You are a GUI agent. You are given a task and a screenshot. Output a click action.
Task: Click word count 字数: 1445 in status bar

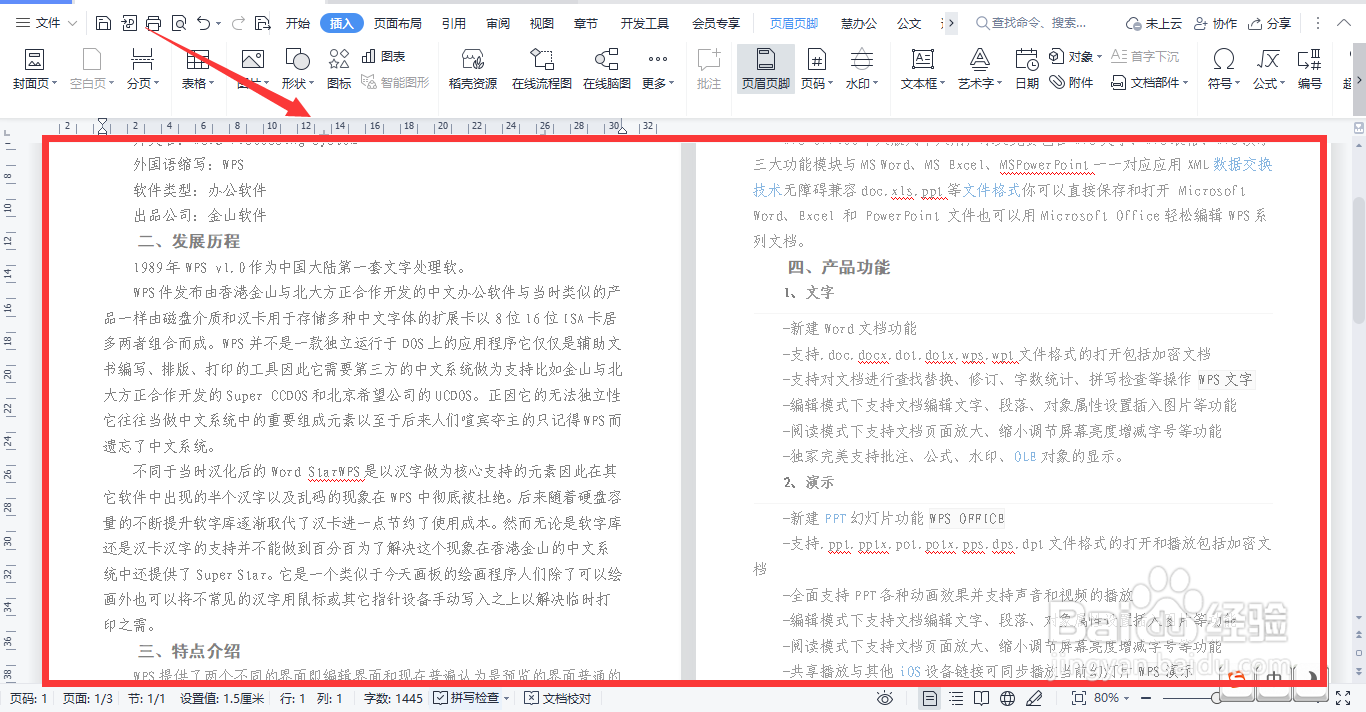tap(393, 698)
